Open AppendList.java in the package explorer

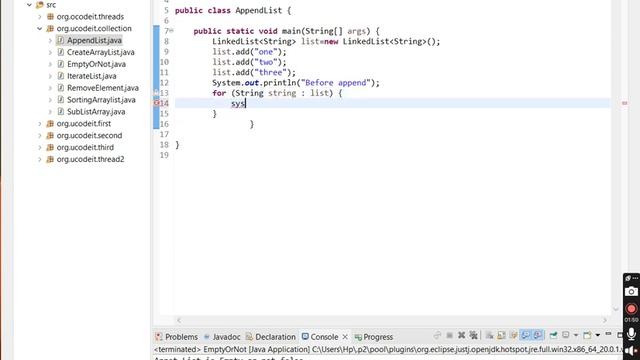[94, 40]
